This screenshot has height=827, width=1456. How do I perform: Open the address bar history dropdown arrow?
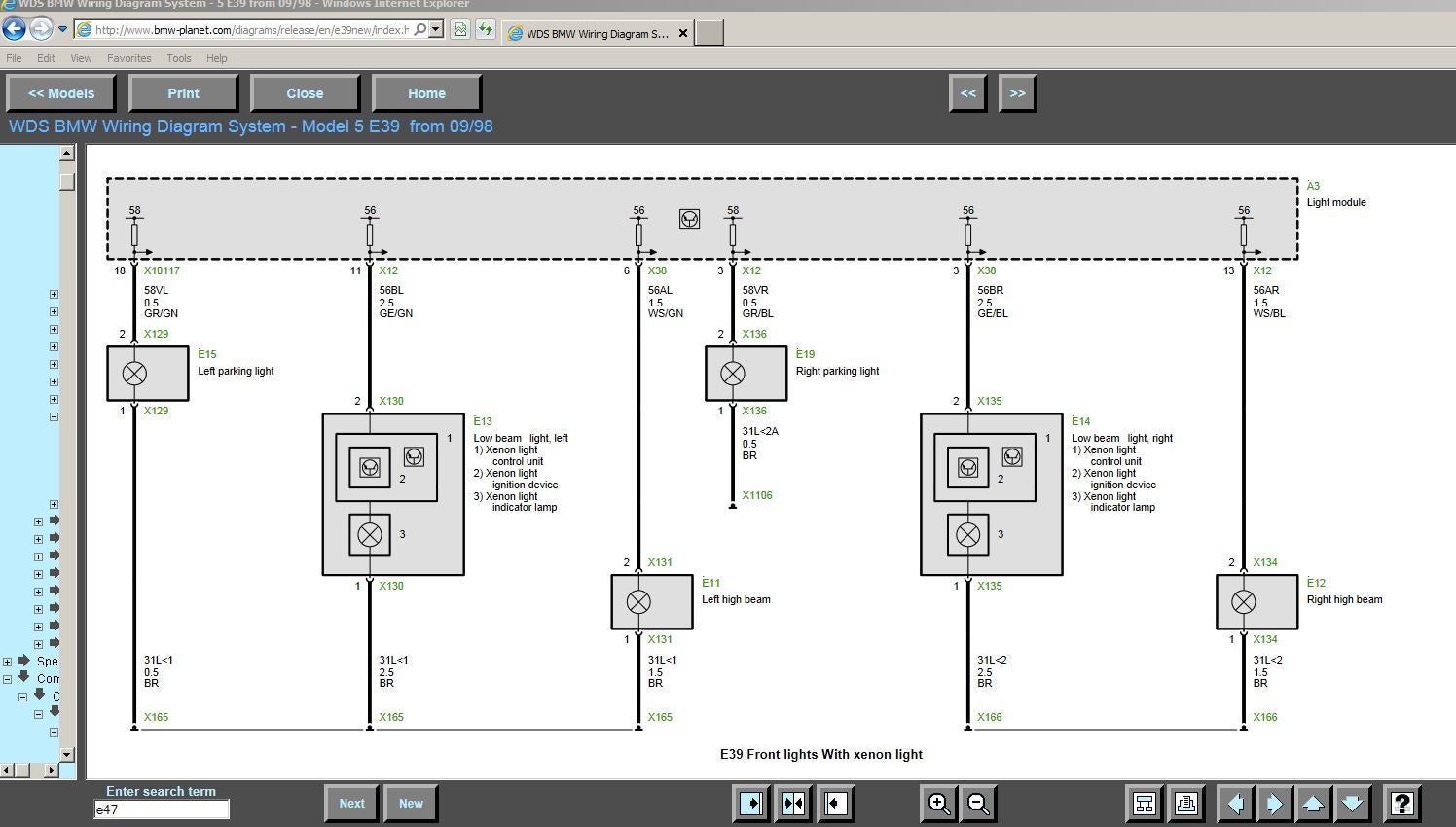[436, 29]
